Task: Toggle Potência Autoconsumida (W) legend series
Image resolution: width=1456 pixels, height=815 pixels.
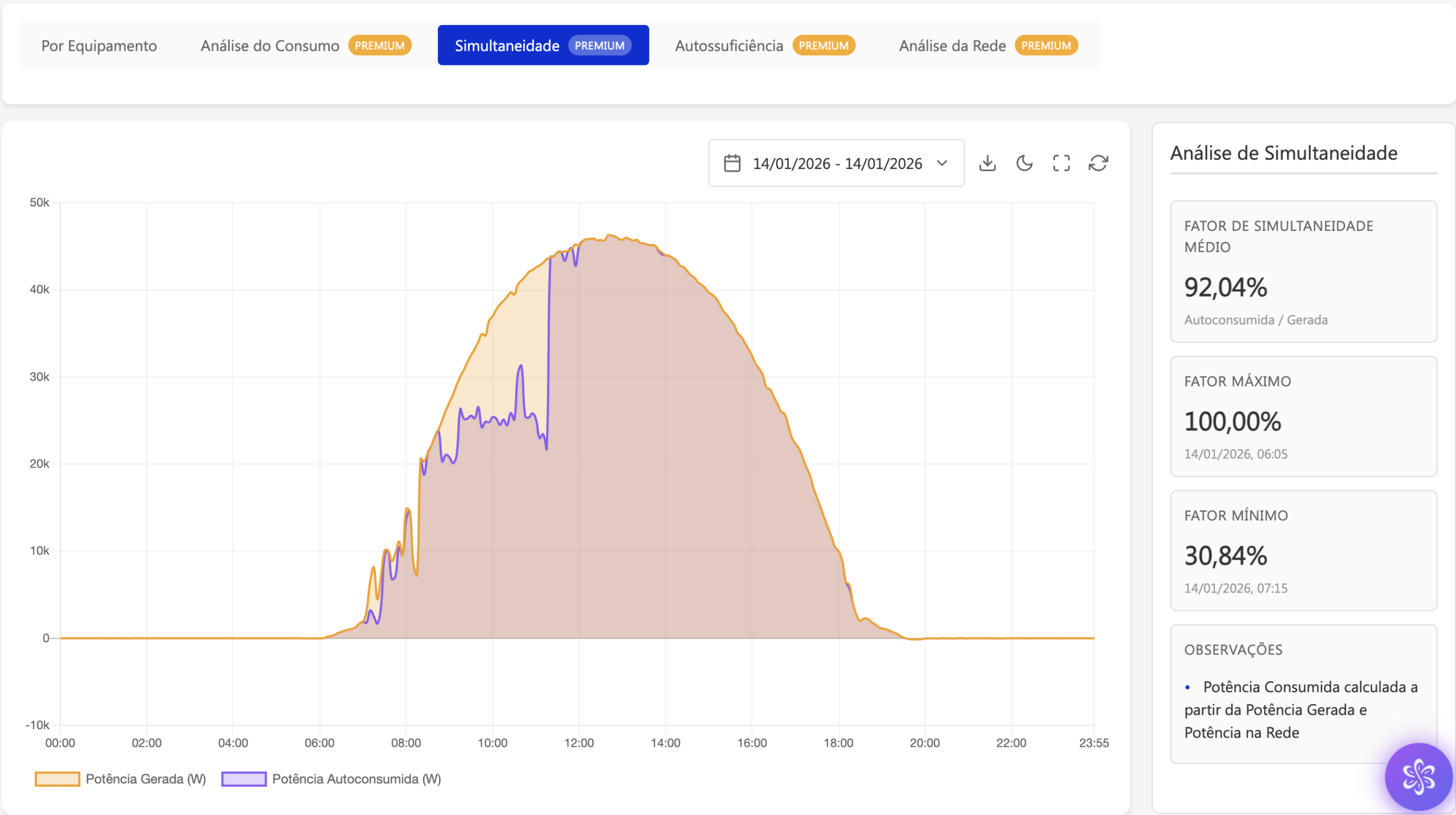Action: click(x=356, y=779)
